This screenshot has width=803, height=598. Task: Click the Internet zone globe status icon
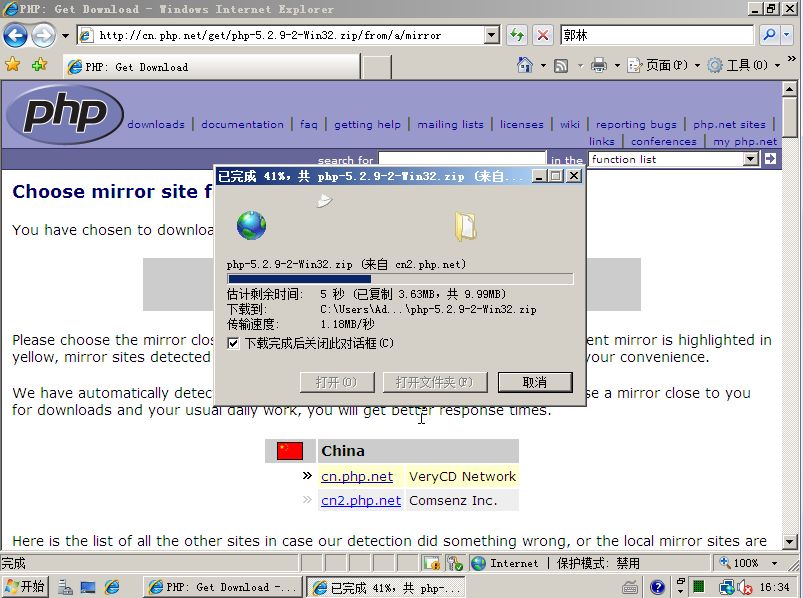point(478,563)
